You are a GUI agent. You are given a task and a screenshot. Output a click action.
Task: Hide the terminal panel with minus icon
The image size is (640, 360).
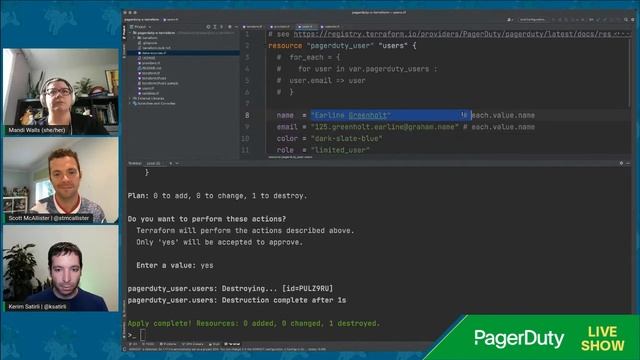(x=628, y=163)
